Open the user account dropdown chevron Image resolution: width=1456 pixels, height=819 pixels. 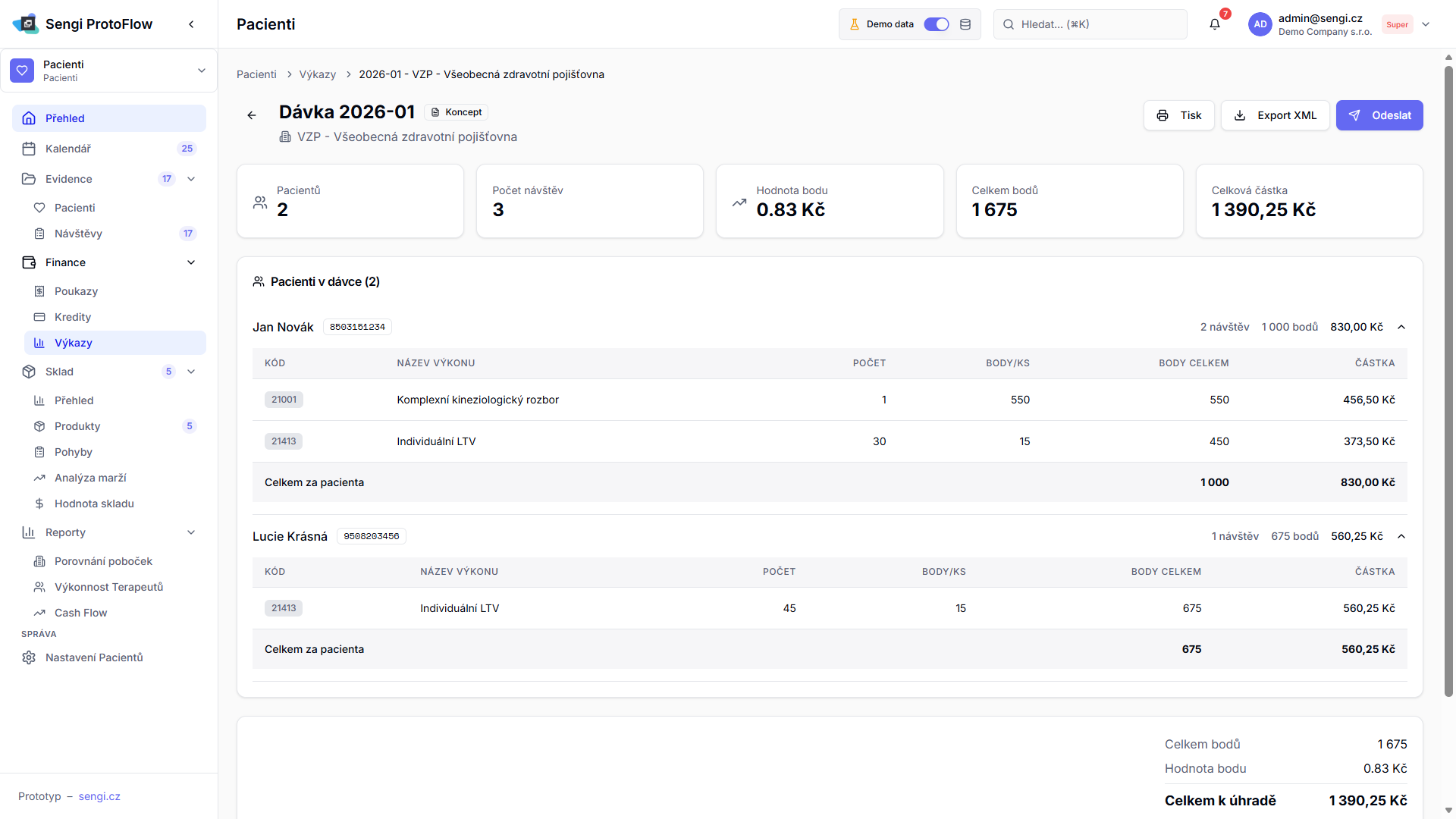point(1426,24)
